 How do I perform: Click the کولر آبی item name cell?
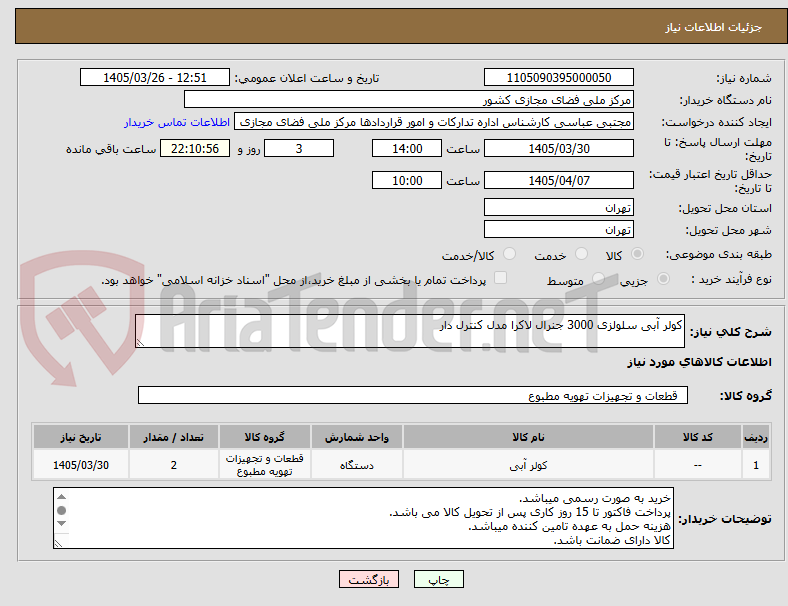[x=528, y=465]
